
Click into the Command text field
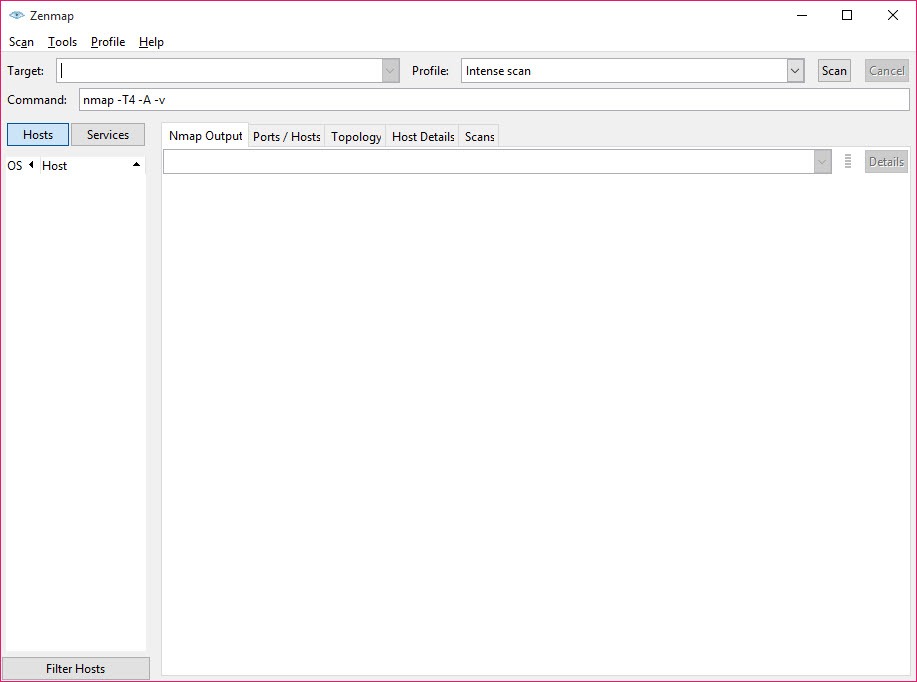494,99
